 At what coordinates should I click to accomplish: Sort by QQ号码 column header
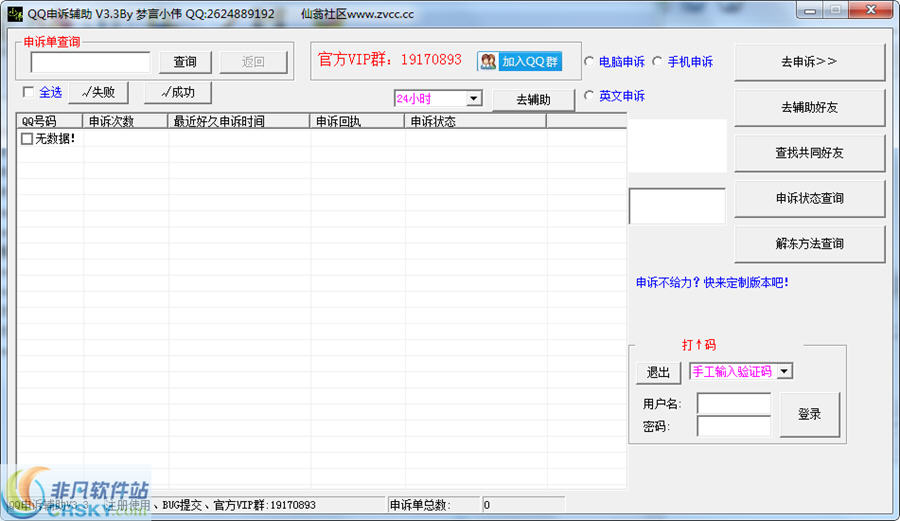point(49,121)
